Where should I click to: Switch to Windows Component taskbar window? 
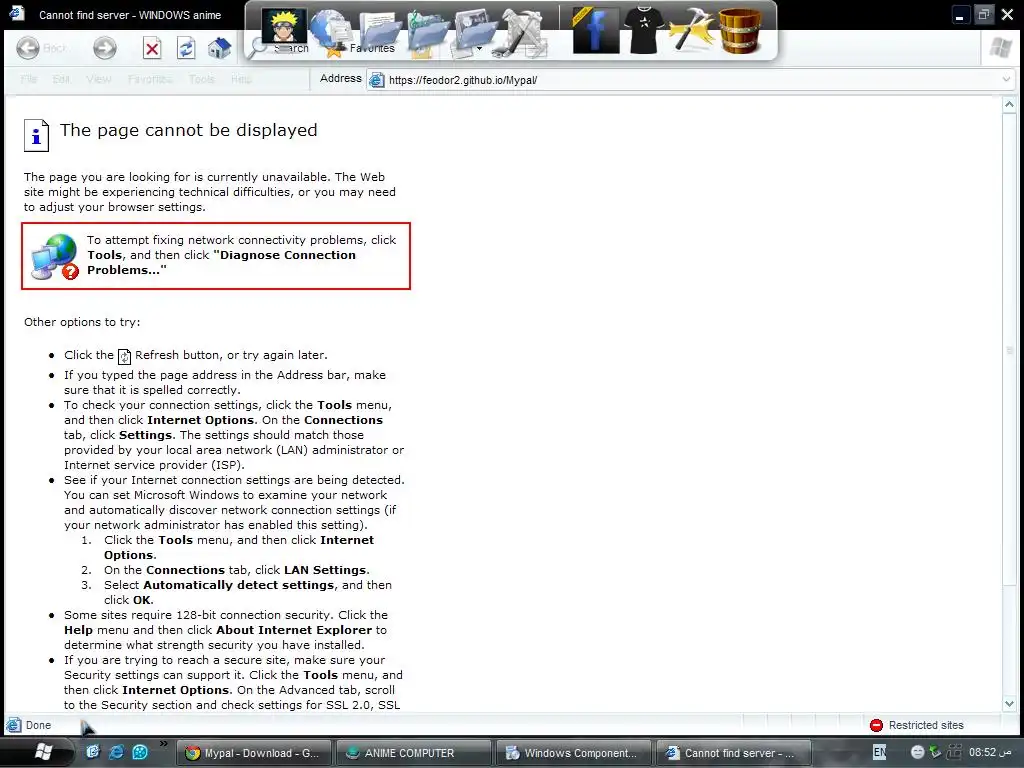[573, 753]
